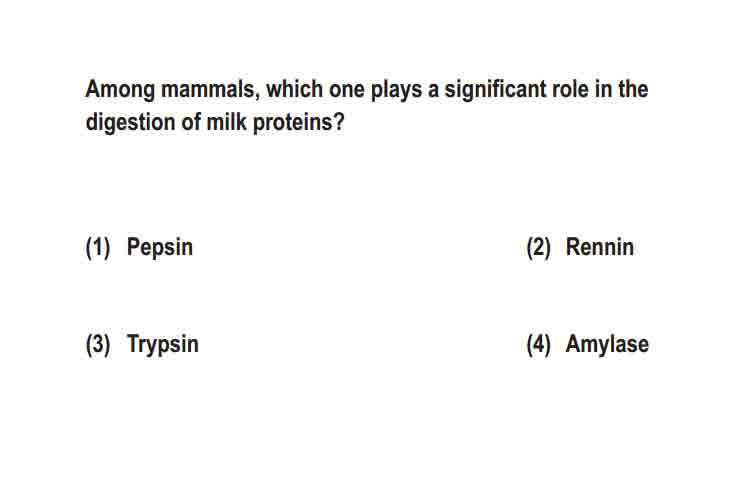Click the option number (3) label
This screenshot has height=500, width=750.
[98, 344]
